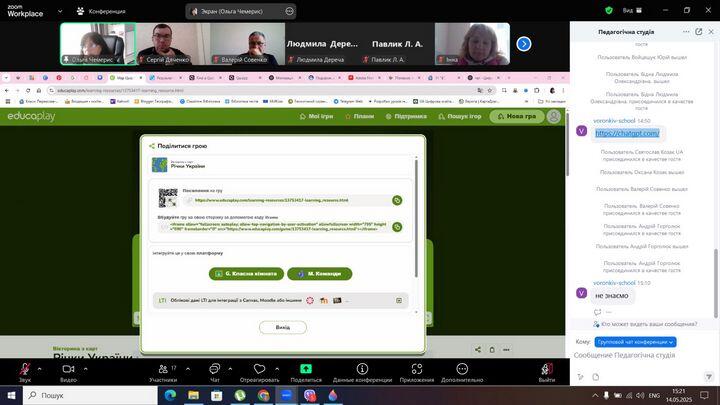Open the Вид view layout menu
The width and height of the screenshot is (720, 405).
(632, 10)
